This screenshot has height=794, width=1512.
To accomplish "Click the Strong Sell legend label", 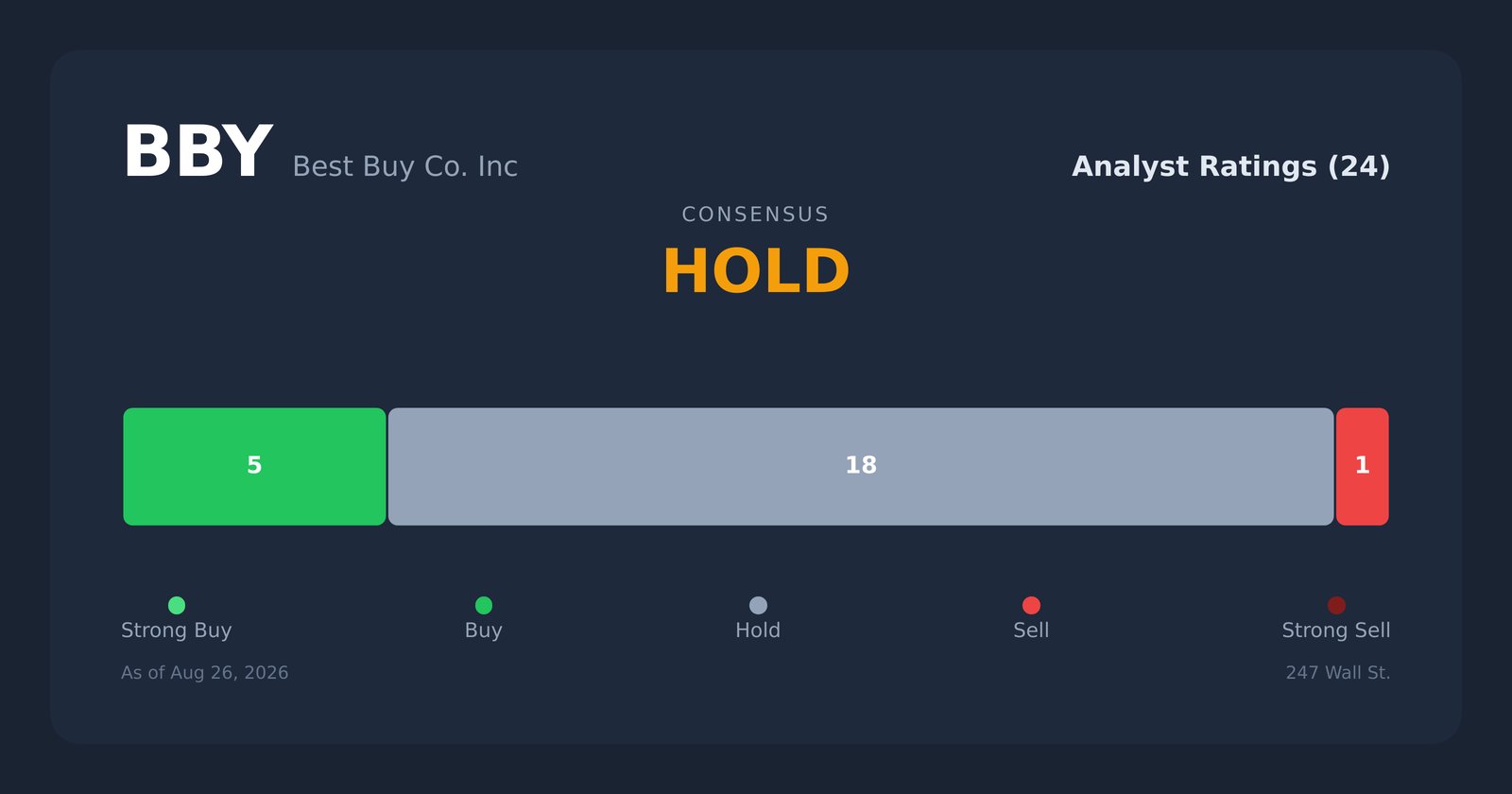I will (1336, 630).
